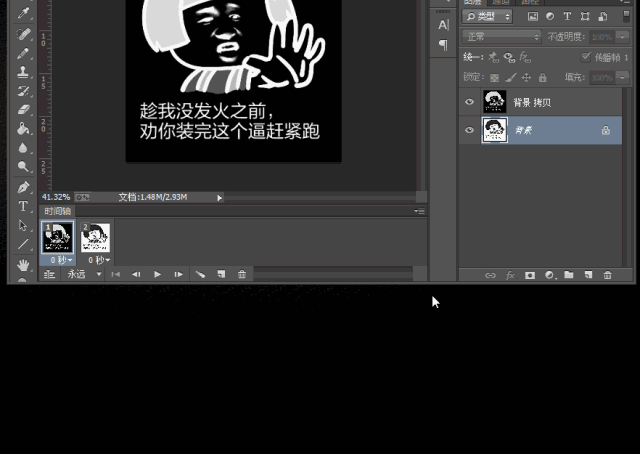Select the Dodge tool
This screenshot has height=454, width=640.
point(23,166)
